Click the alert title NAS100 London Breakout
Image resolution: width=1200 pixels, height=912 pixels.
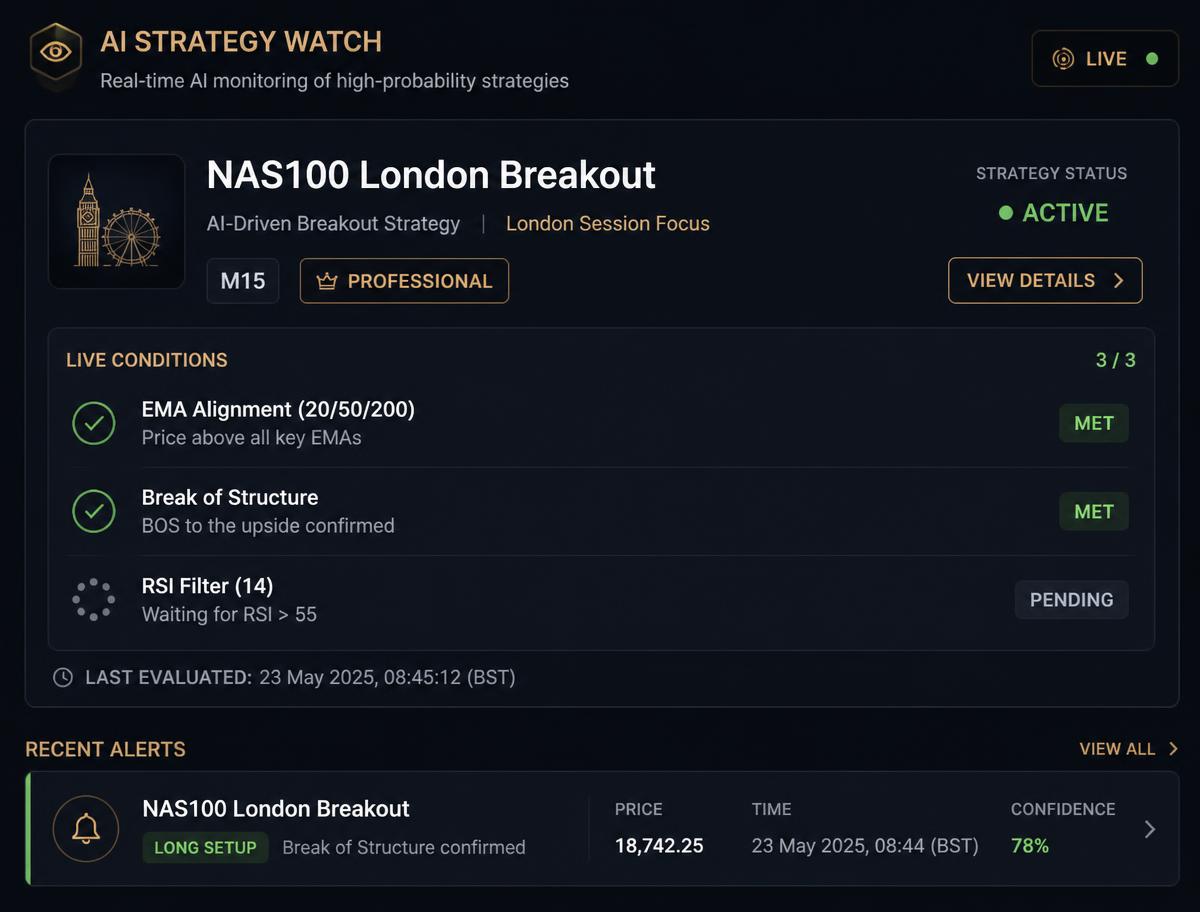(276, 809)
